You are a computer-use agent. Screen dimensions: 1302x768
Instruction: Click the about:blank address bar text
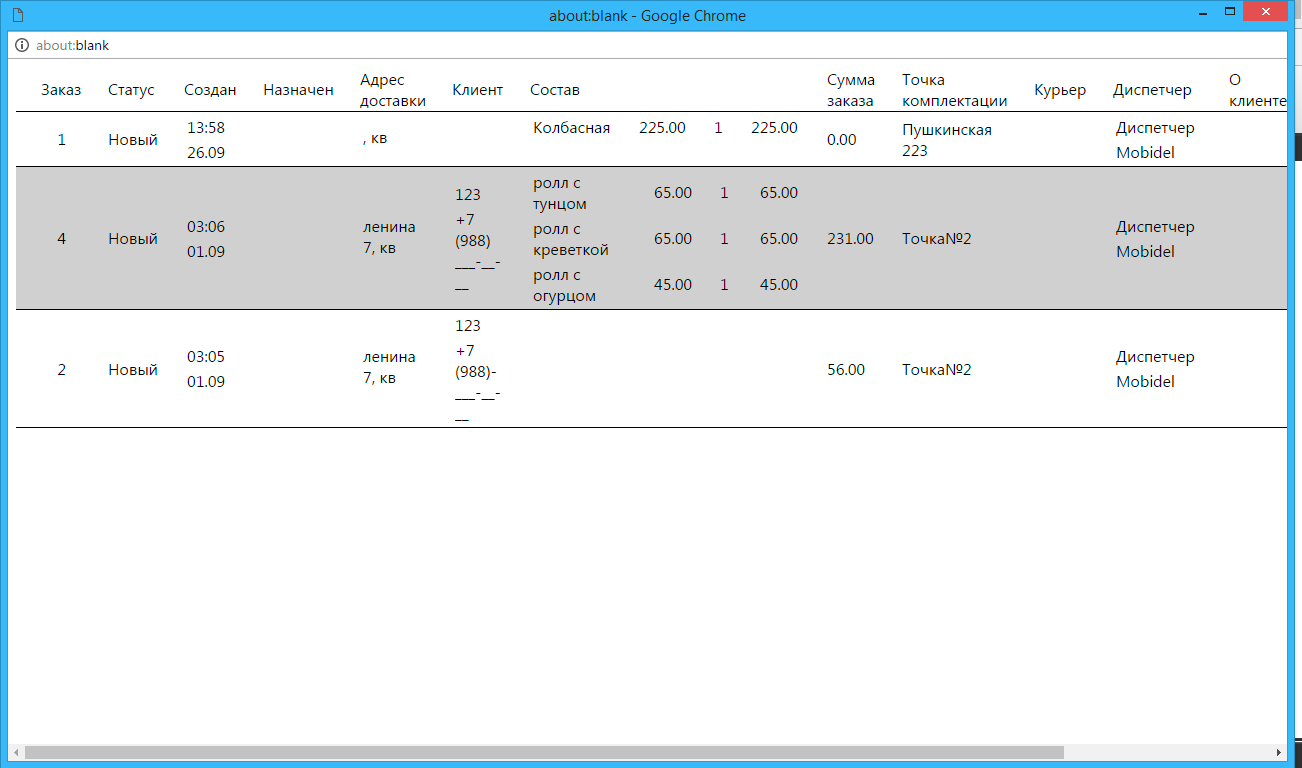click(x=72, y=45)
